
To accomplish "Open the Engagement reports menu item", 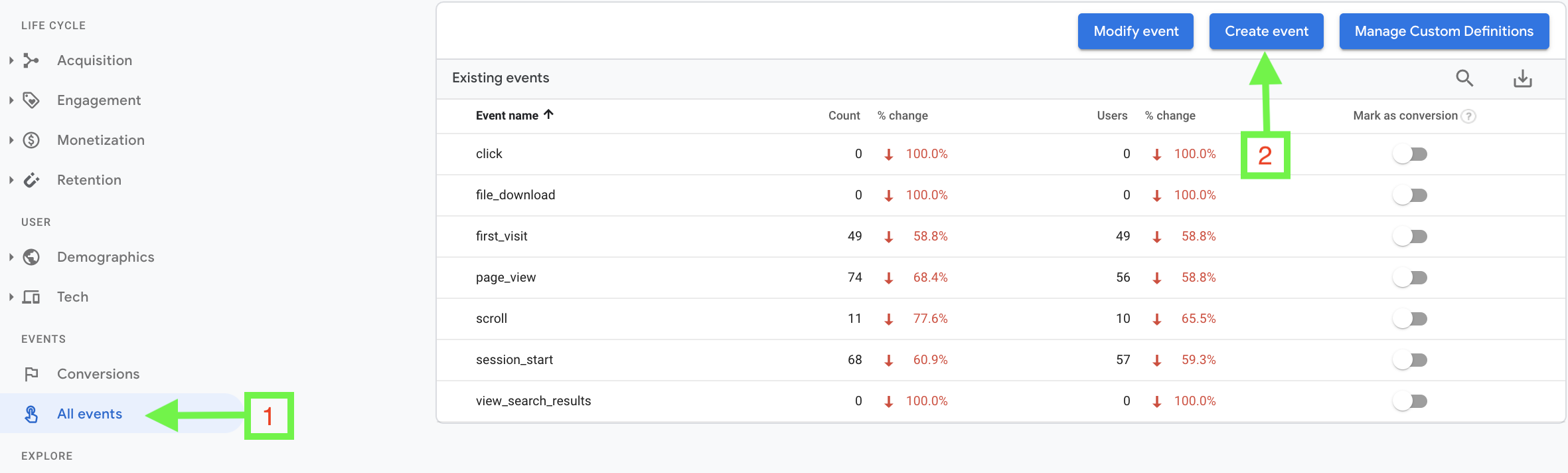I will click(99, 100).
